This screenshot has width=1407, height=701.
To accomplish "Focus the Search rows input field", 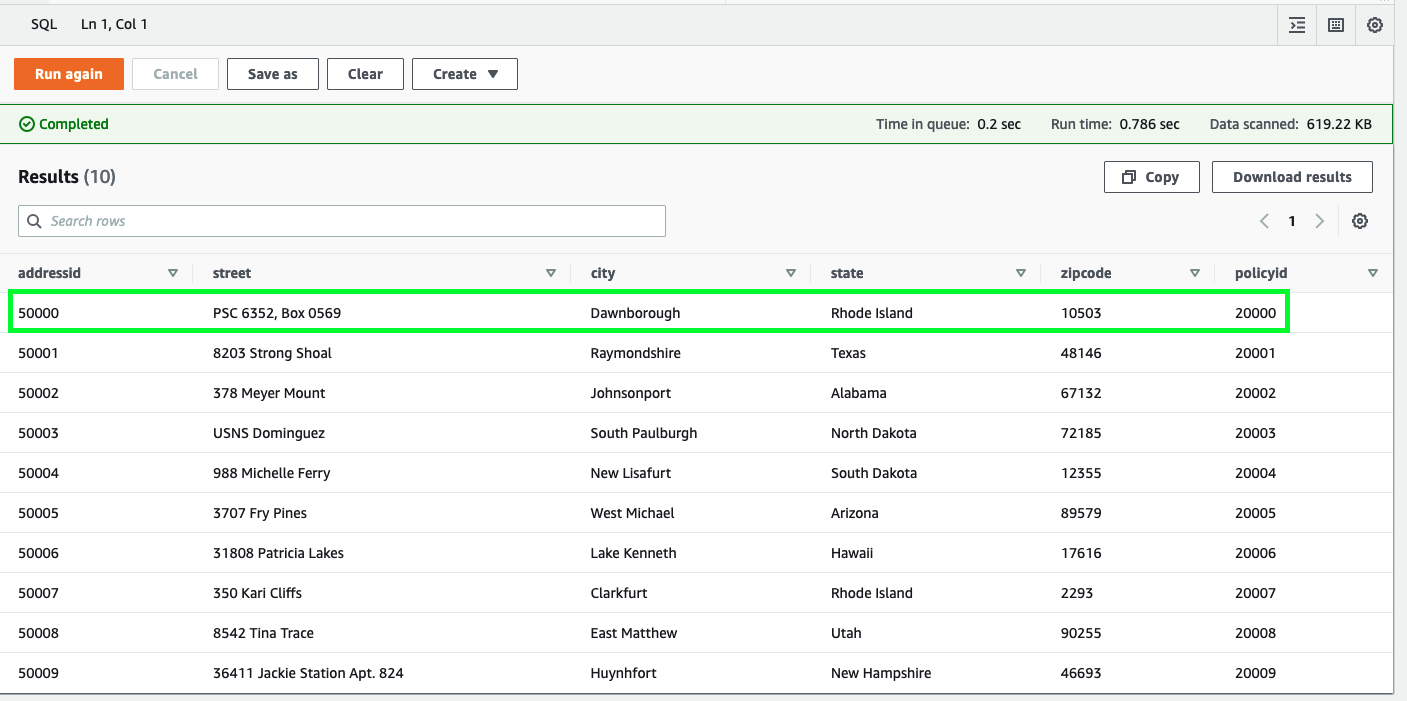I will [342, 221].
